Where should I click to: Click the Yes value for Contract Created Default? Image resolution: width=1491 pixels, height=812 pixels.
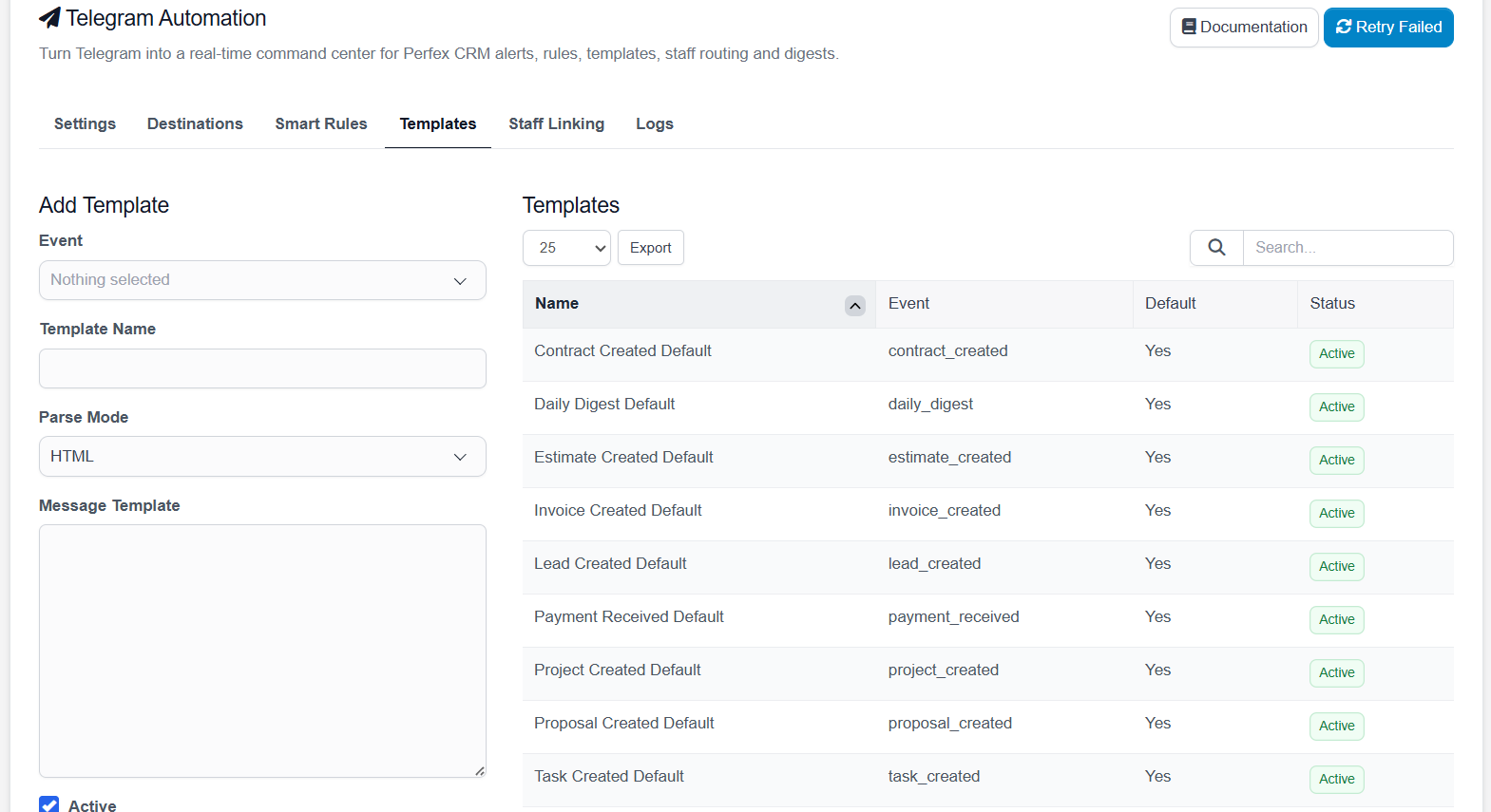click(x=1157, y=351)
